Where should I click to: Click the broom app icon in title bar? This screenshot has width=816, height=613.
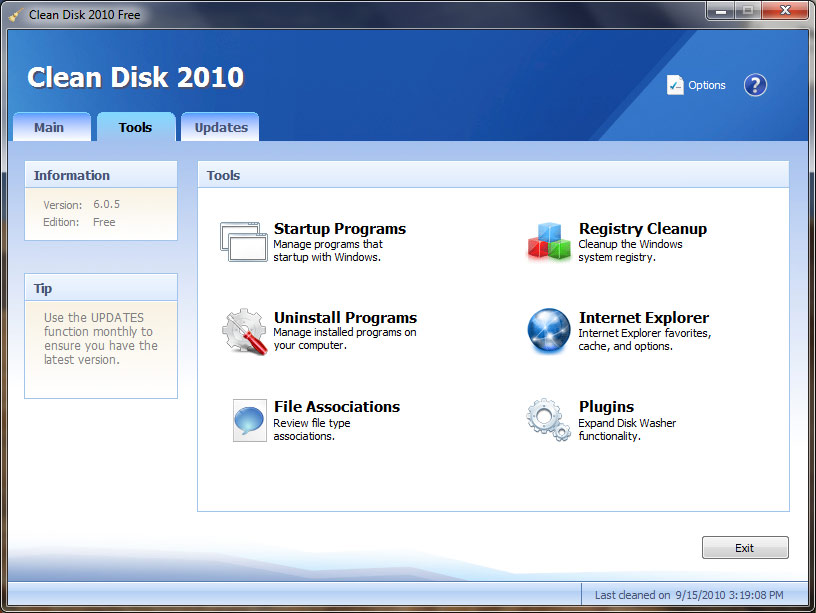pos(16,15)
